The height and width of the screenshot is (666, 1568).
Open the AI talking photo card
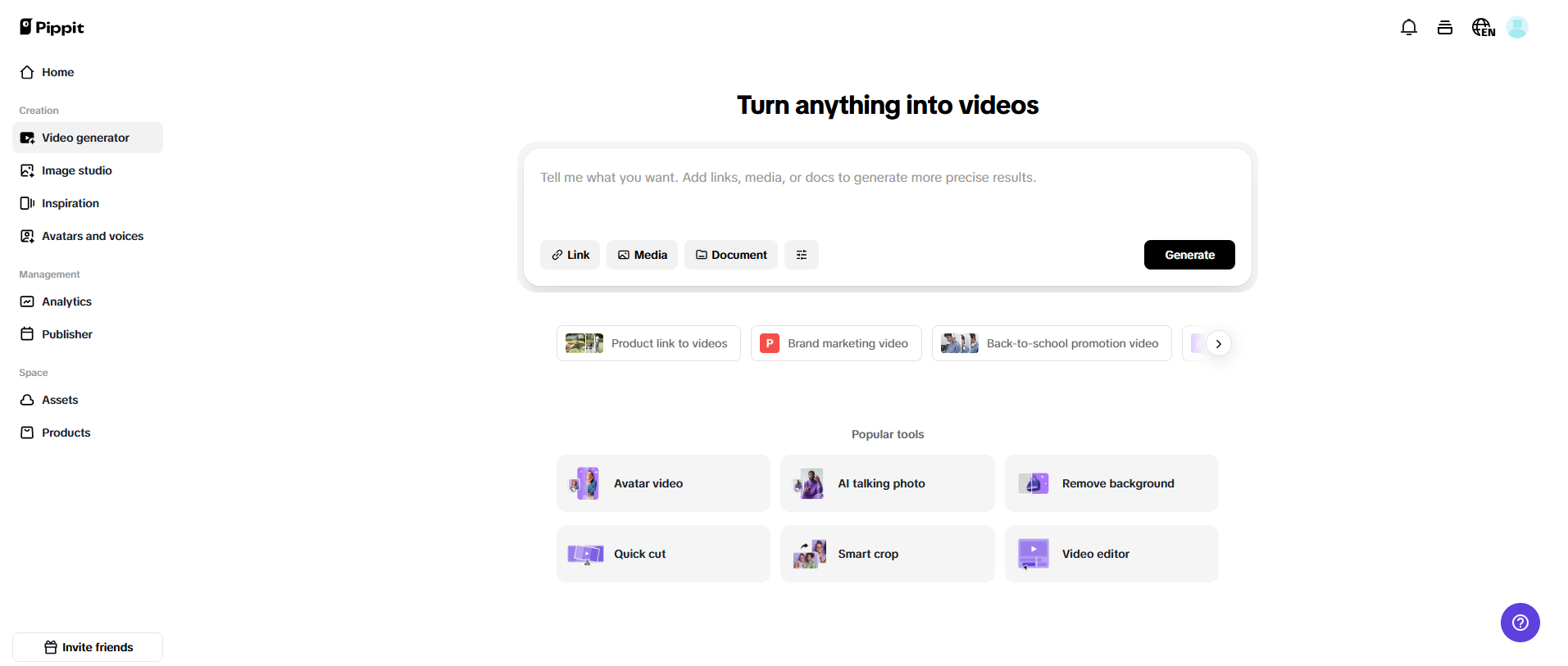pos(888,483)
